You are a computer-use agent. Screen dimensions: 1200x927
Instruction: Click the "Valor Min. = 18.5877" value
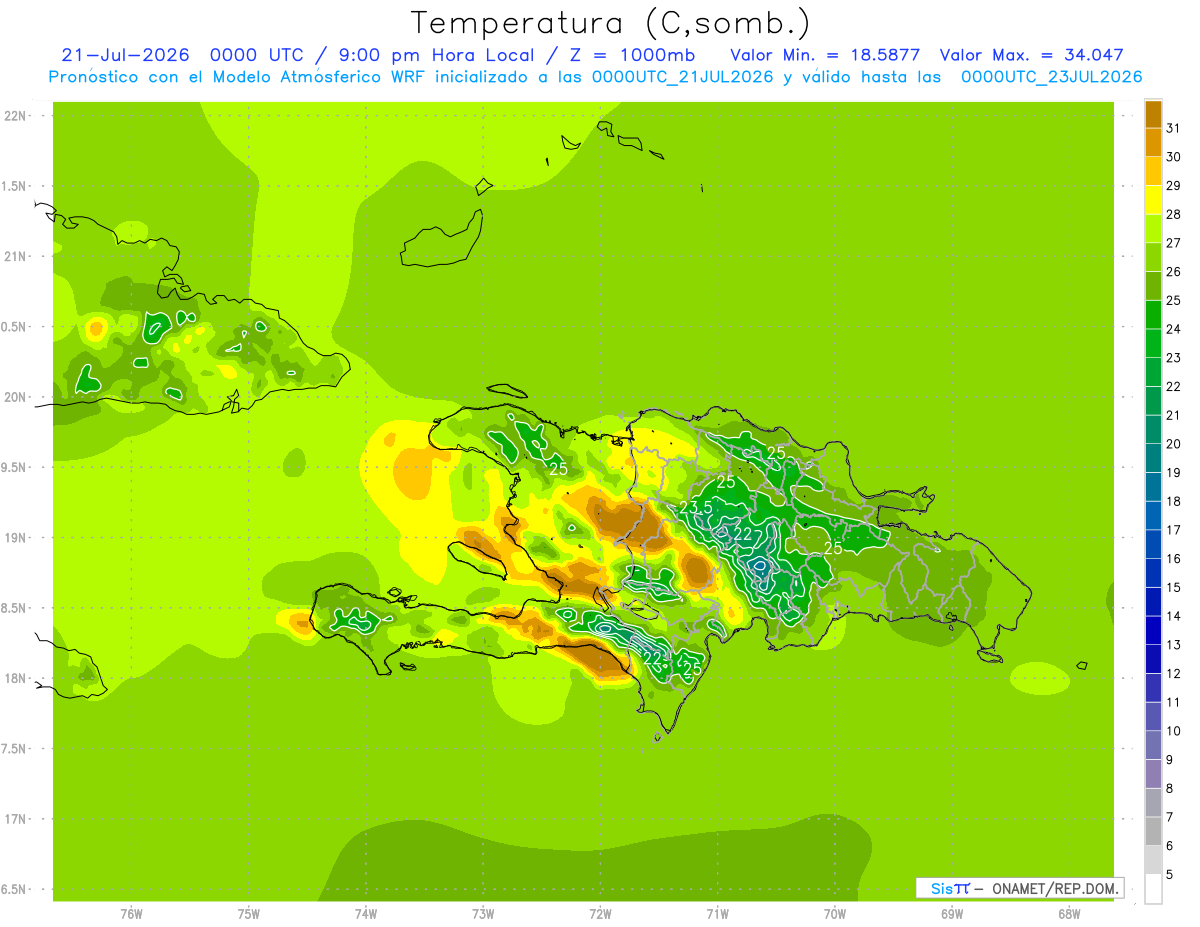[x=825, y=55]
